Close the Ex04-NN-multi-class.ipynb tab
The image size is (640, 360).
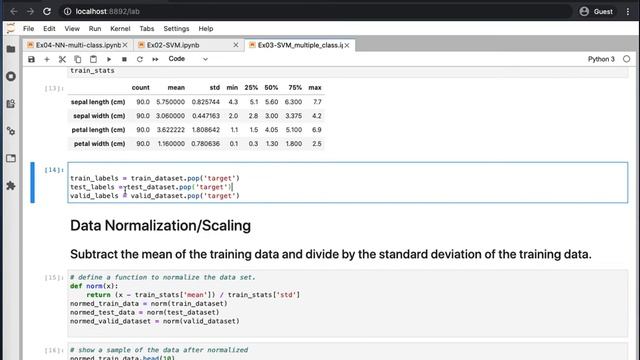coord(125,45)
